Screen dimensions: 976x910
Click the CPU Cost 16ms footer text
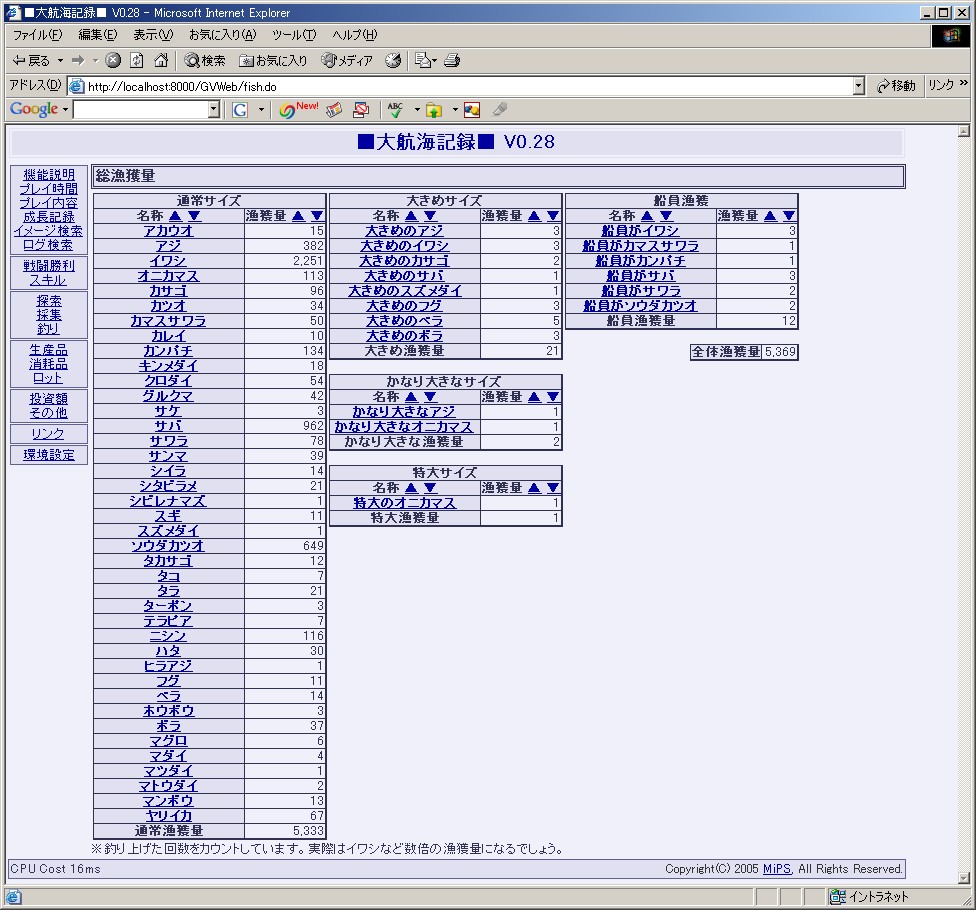[x=55, y=869]
